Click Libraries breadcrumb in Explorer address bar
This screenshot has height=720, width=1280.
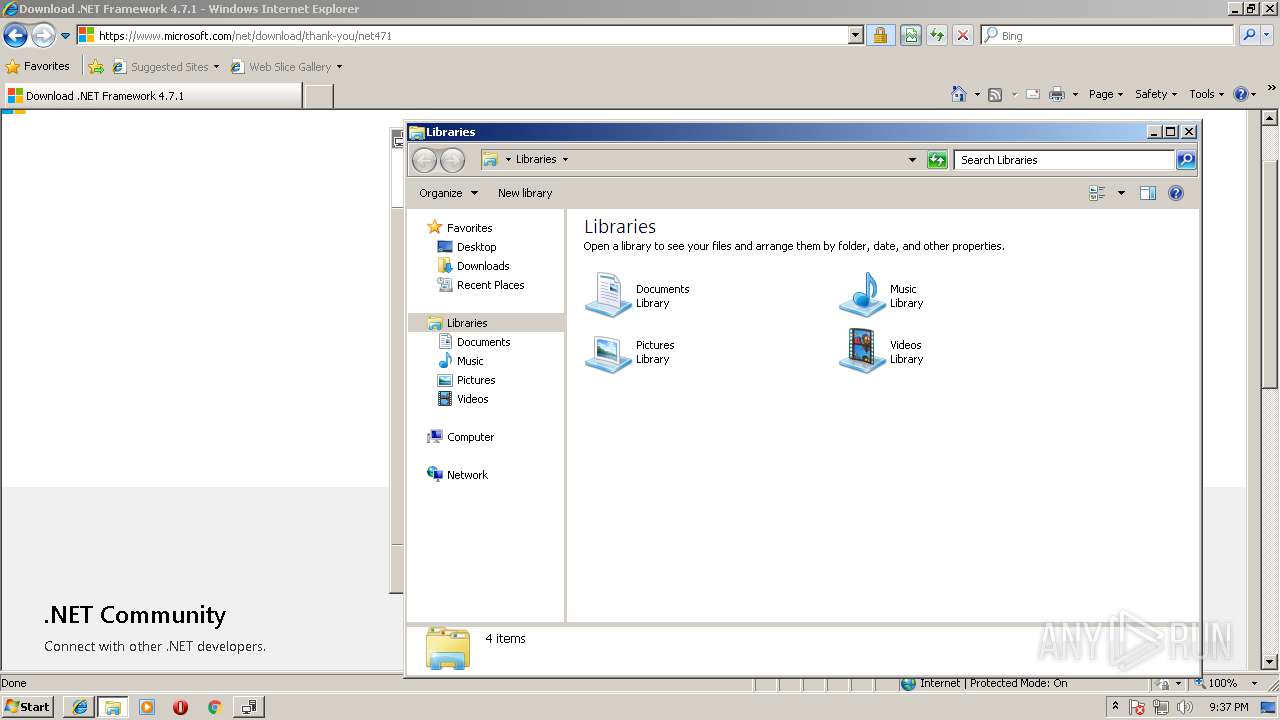click(536, 159)
